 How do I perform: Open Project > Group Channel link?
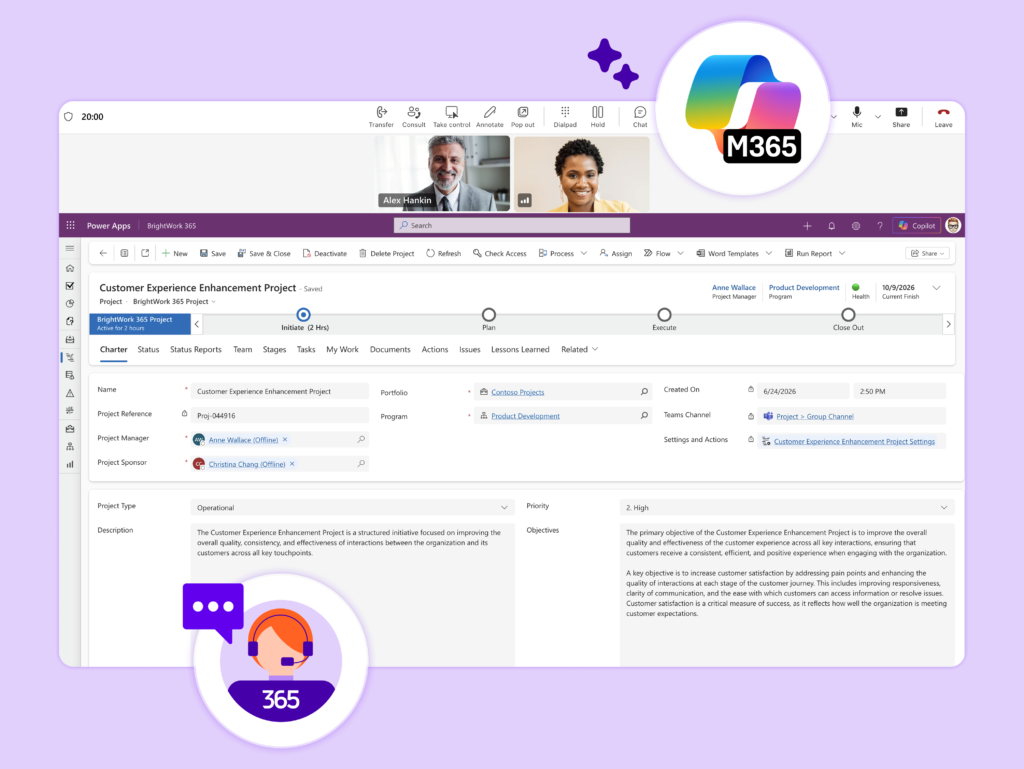(814, 416)
